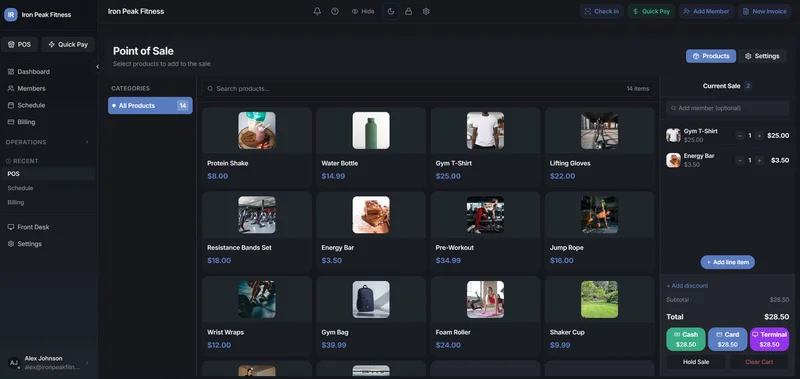
Task: Add Resistance Bands Set to sale
Action: pos(257,232)
